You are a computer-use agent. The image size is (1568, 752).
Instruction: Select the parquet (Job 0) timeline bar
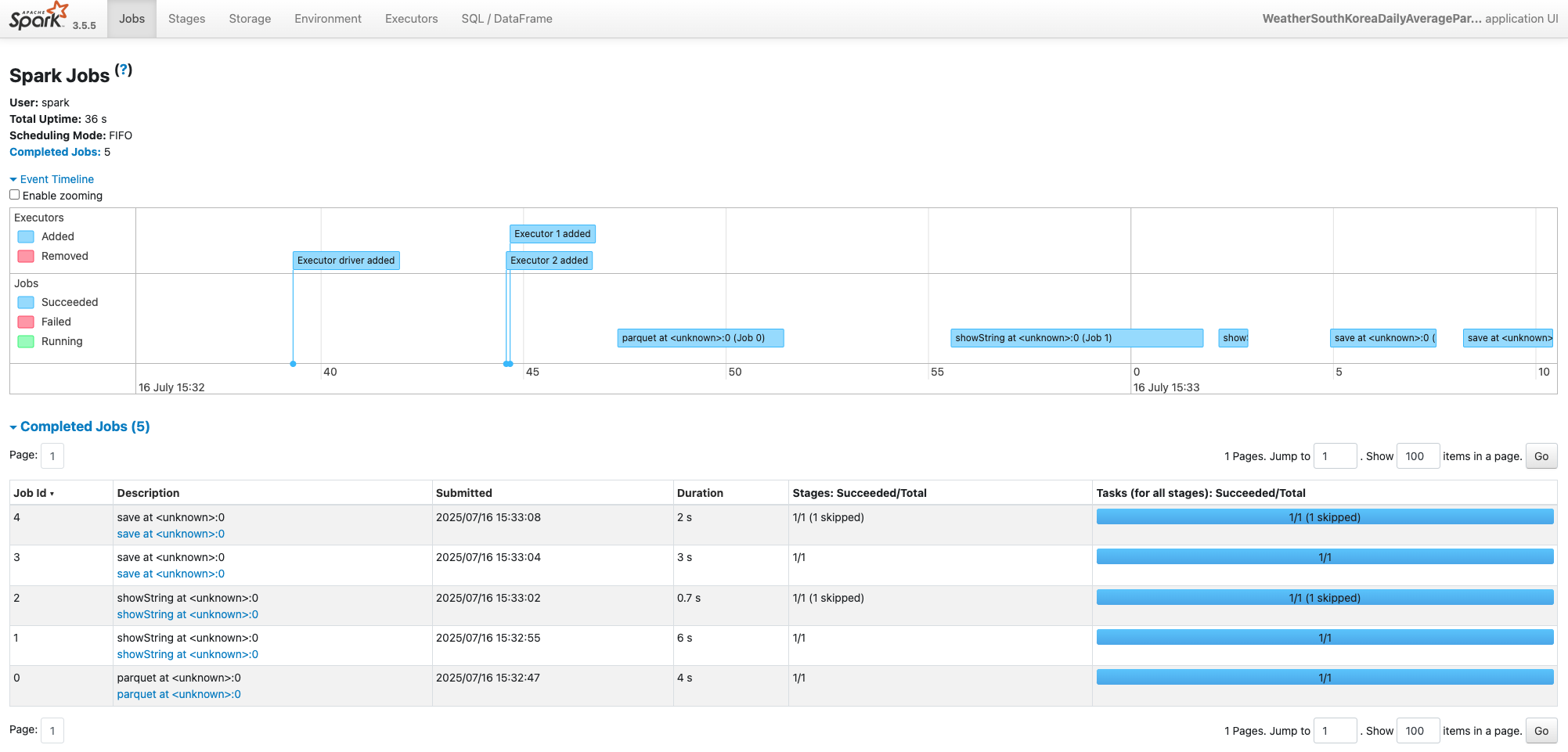pos(701,338)
